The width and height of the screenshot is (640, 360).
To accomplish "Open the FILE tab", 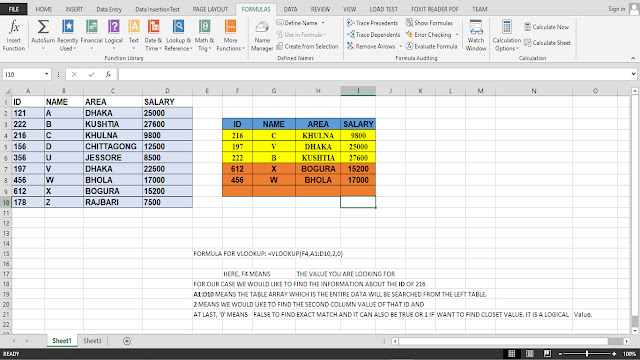I will click(14, 9).
